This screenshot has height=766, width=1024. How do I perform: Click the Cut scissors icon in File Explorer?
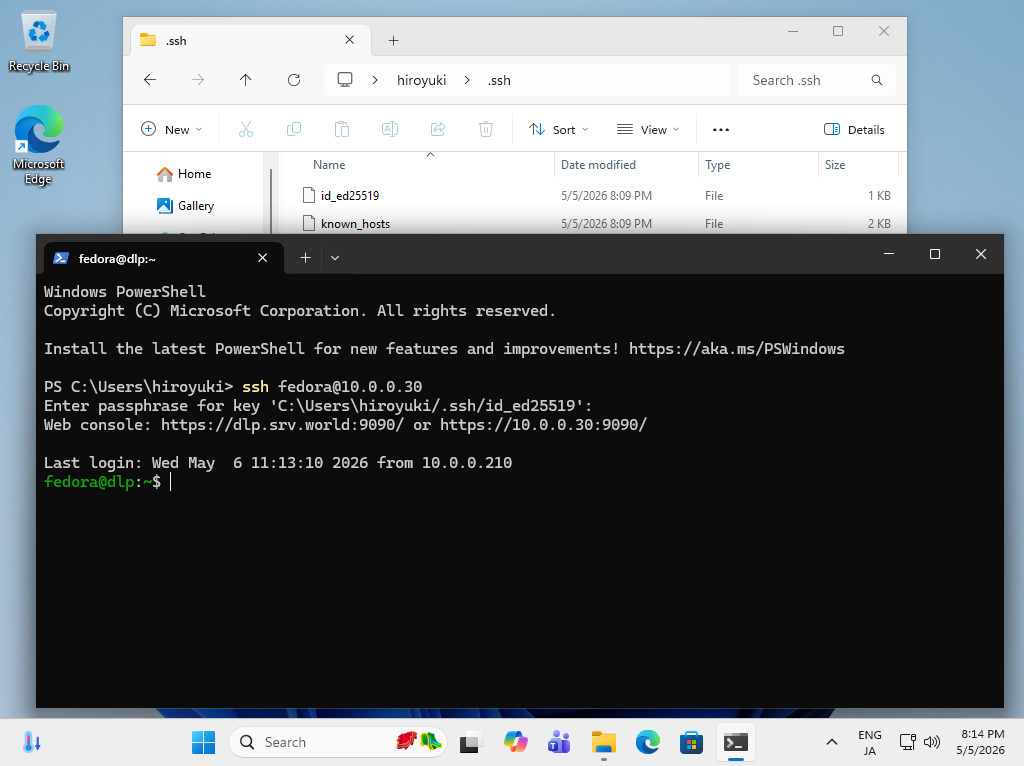pyautogui.click(x=246, y=129)
